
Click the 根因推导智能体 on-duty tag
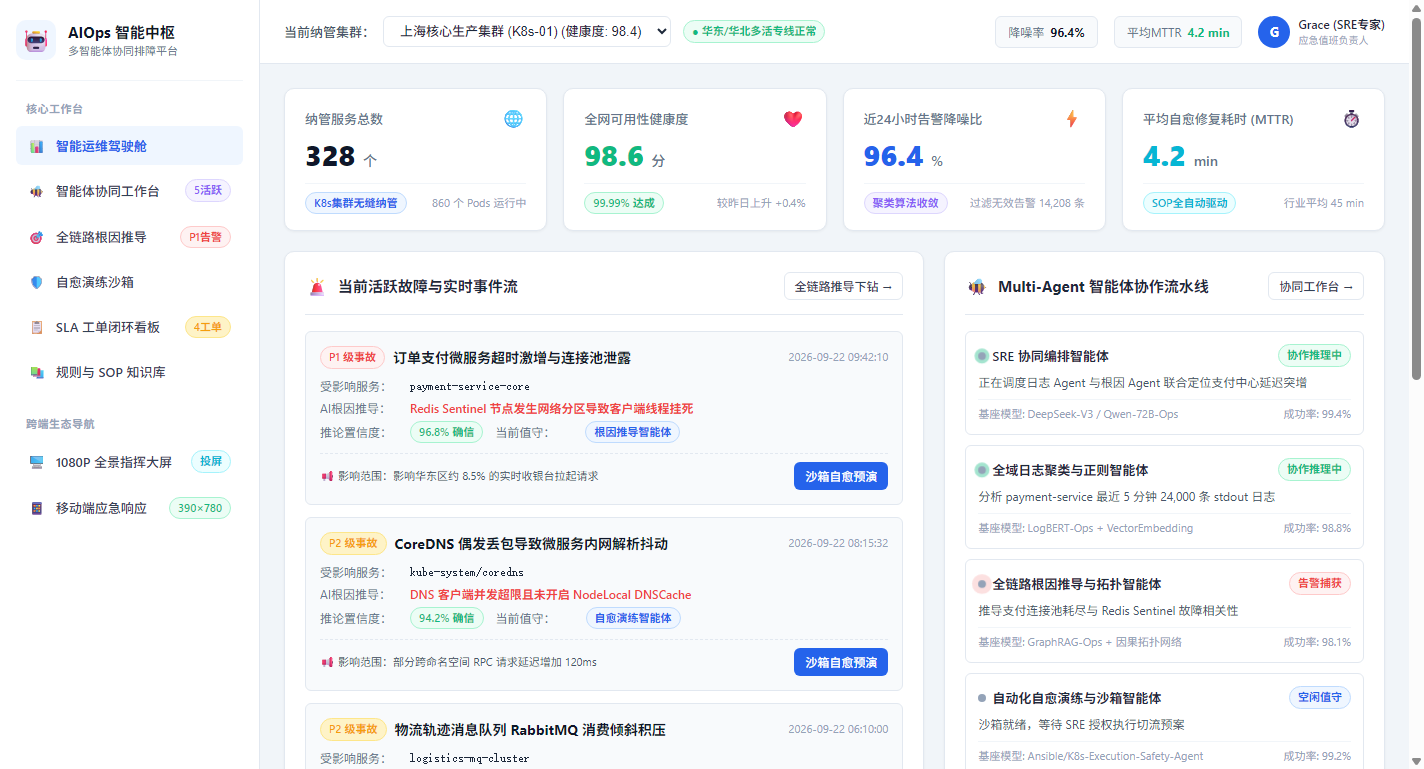(633, 432)
